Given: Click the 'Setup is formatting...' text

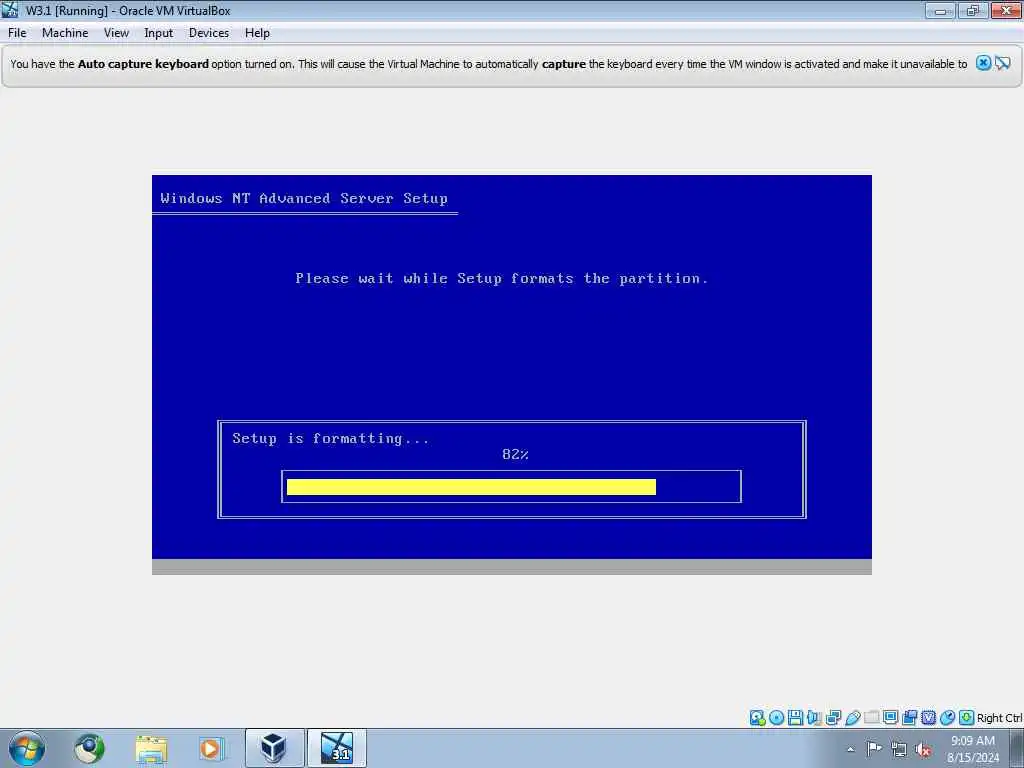Looking at the screenshot, I should (x=330, y=438).
